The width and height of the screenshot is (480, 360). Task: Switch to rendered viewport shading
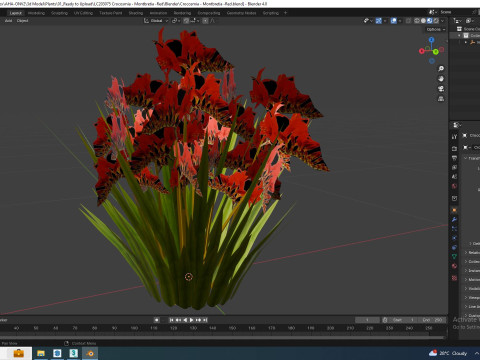coord(436,21)
